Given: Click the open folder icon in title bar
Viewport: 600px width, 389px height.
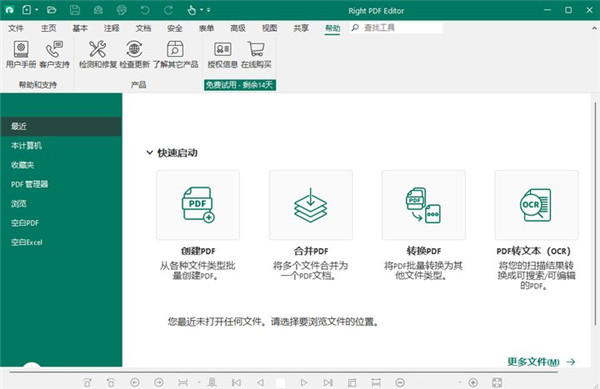Looking at the screenshot, I should (x=51, y=10).
